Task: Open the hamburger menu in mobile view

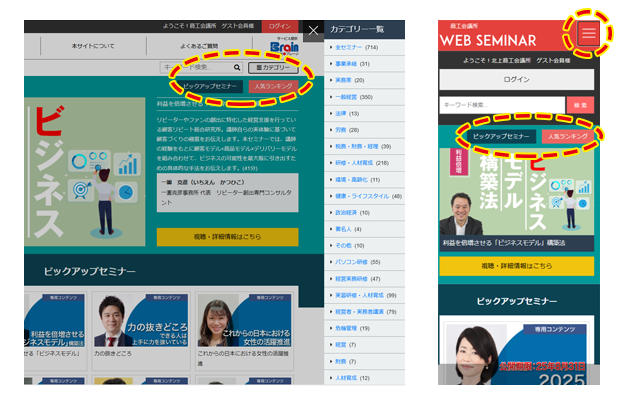Action: [588, 33]
